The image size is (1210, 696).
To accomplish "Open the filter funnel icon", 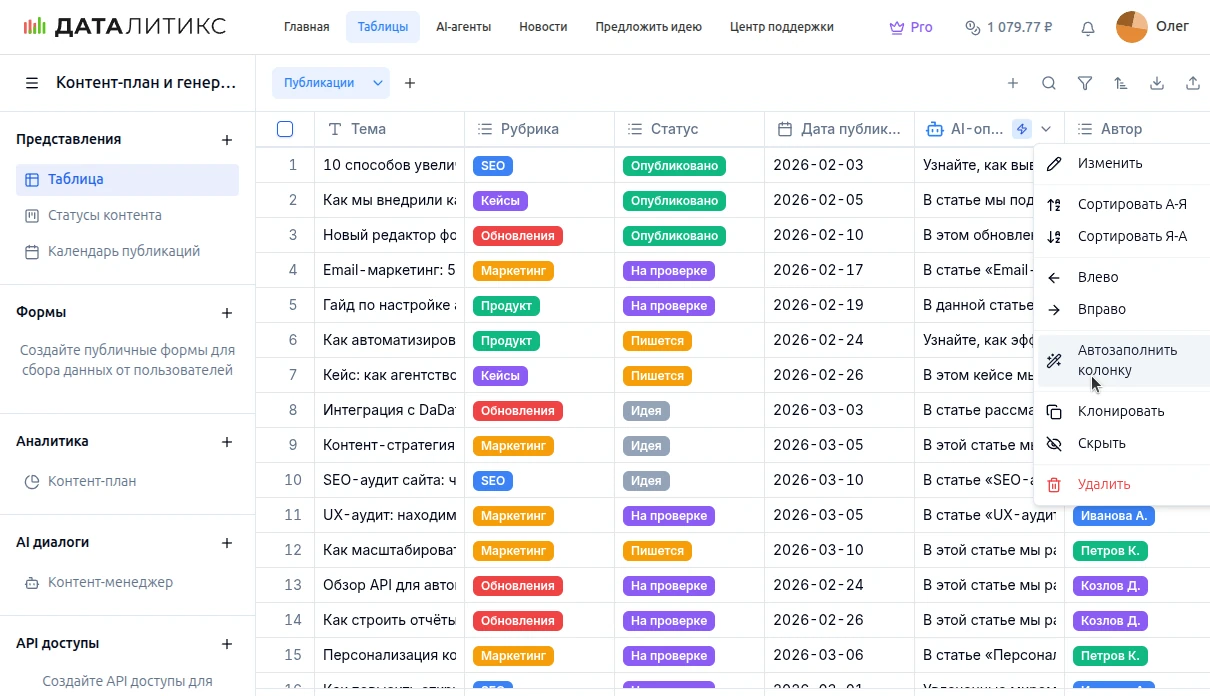I will [x=1084, y=83].
